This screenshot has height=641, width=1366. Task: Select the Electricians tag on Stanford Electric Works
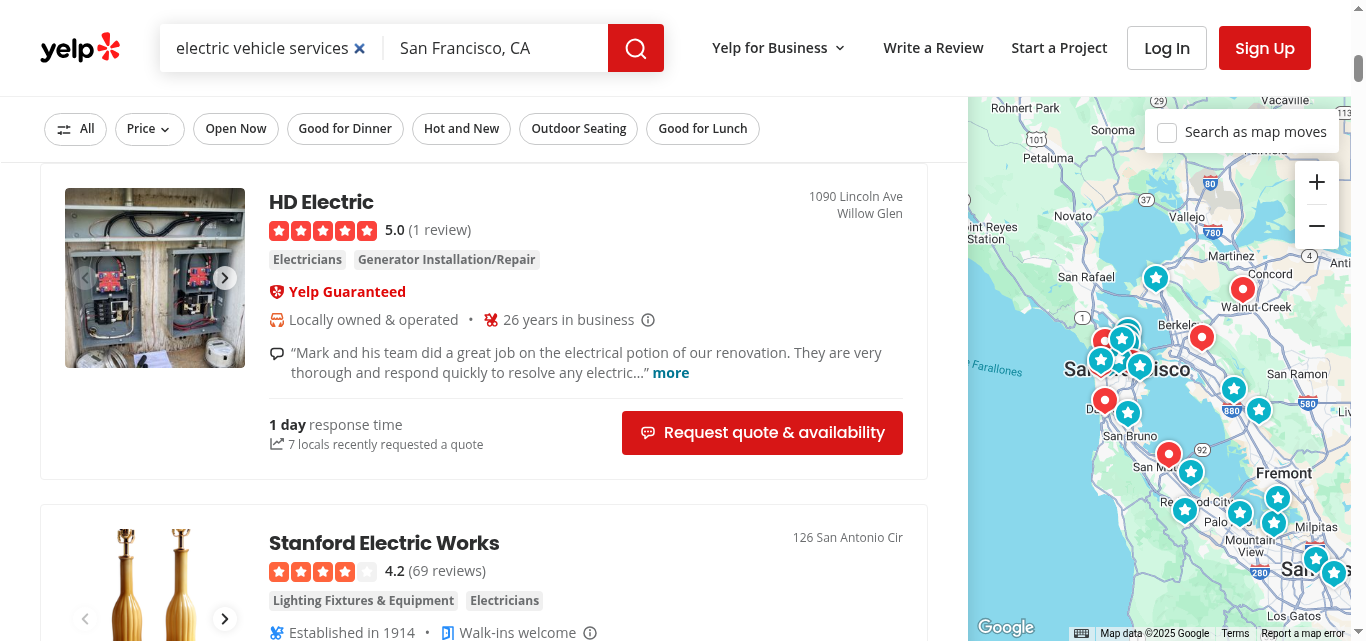click(x=505, y=601)
